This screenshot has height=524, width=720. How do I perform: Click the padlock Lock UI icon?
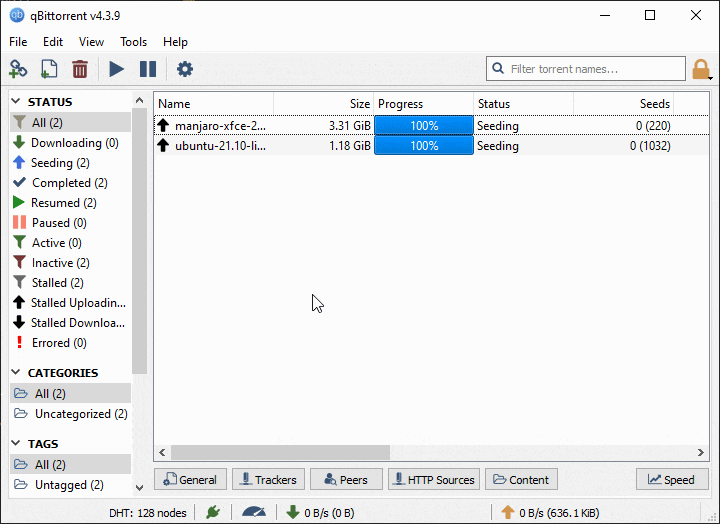701,69
